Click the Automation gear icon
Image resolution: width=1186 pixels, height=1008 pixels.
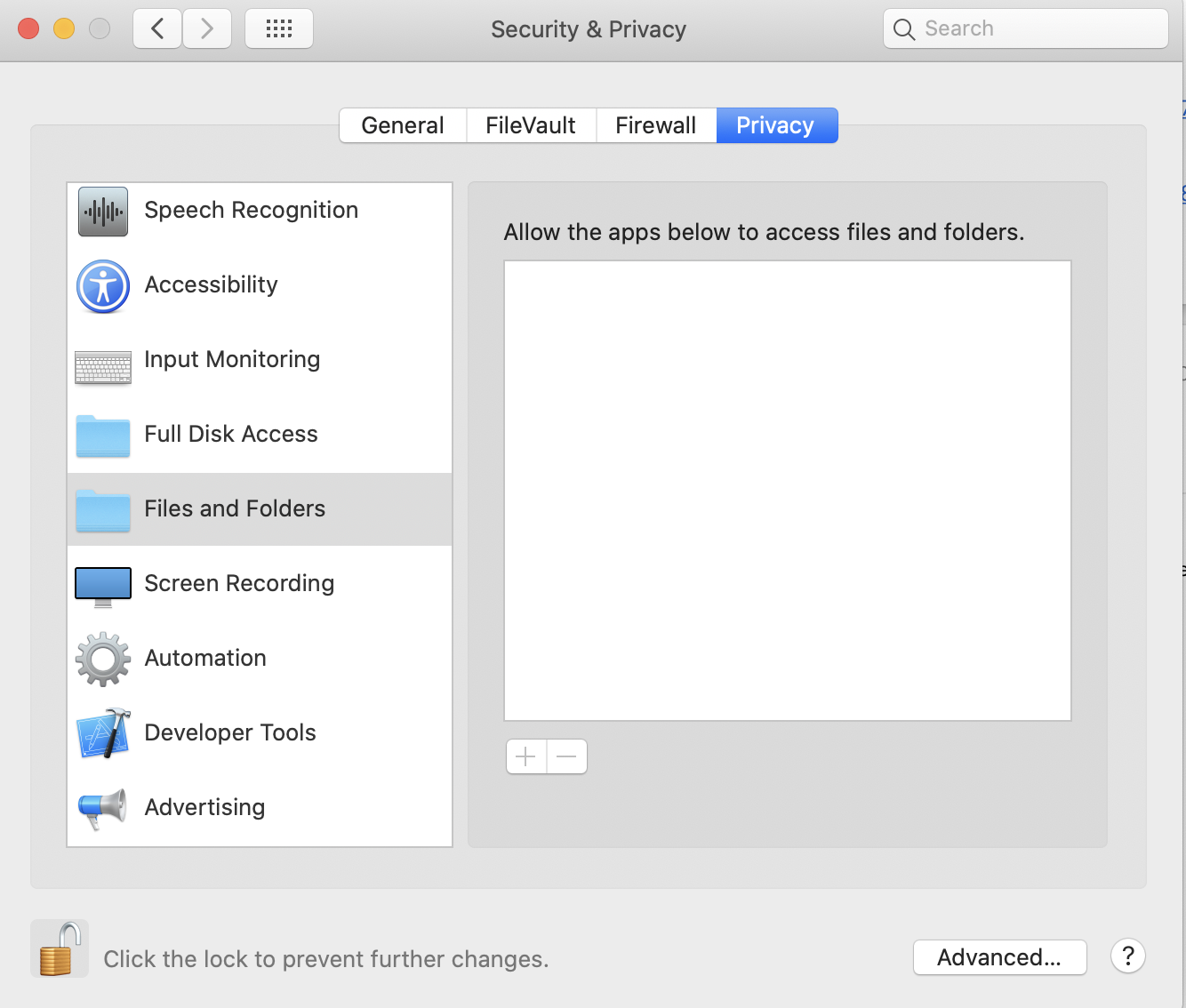point(102,660)
